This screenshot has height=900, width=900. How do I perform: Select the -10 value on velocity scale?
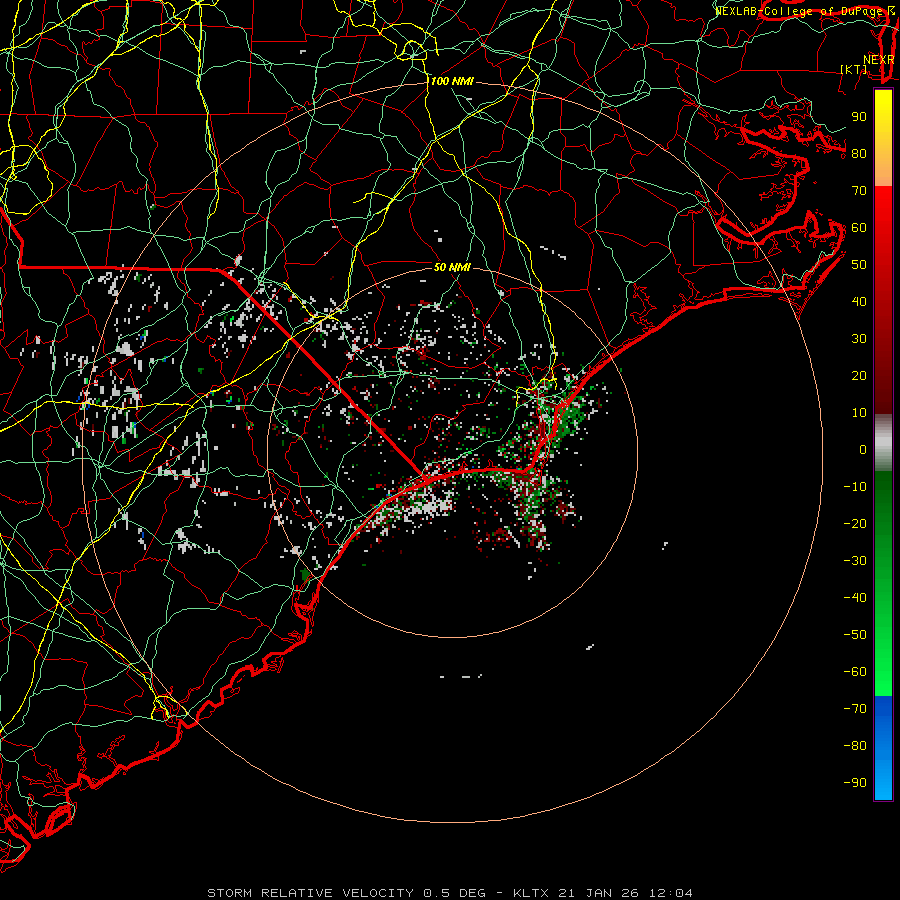click(x=855, y=487)
